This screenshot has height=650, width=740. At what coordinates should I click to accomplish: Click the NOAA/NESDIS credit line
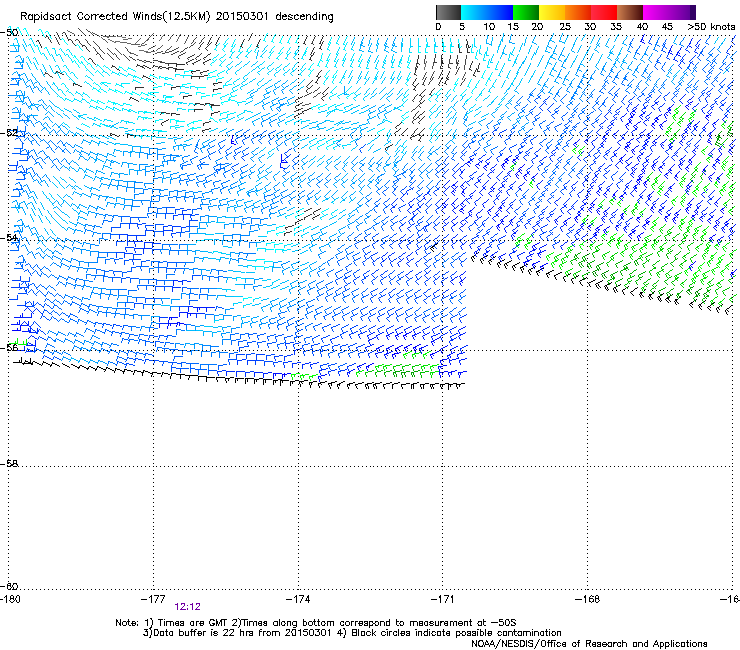[x=589, y=644]
